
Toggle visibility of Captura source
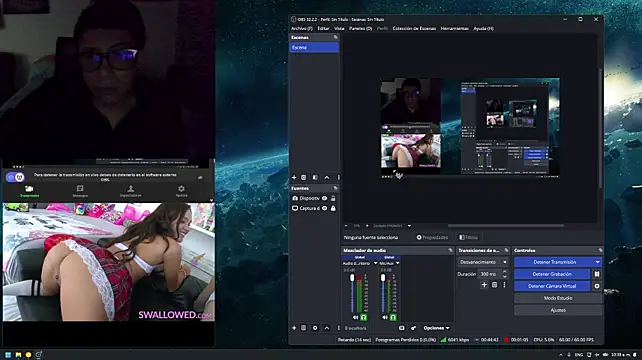[324, 208]
